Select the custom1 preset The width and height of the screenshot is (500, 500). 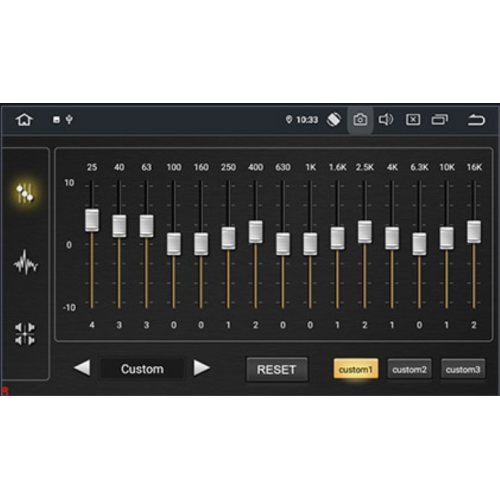tap(356, 369)
